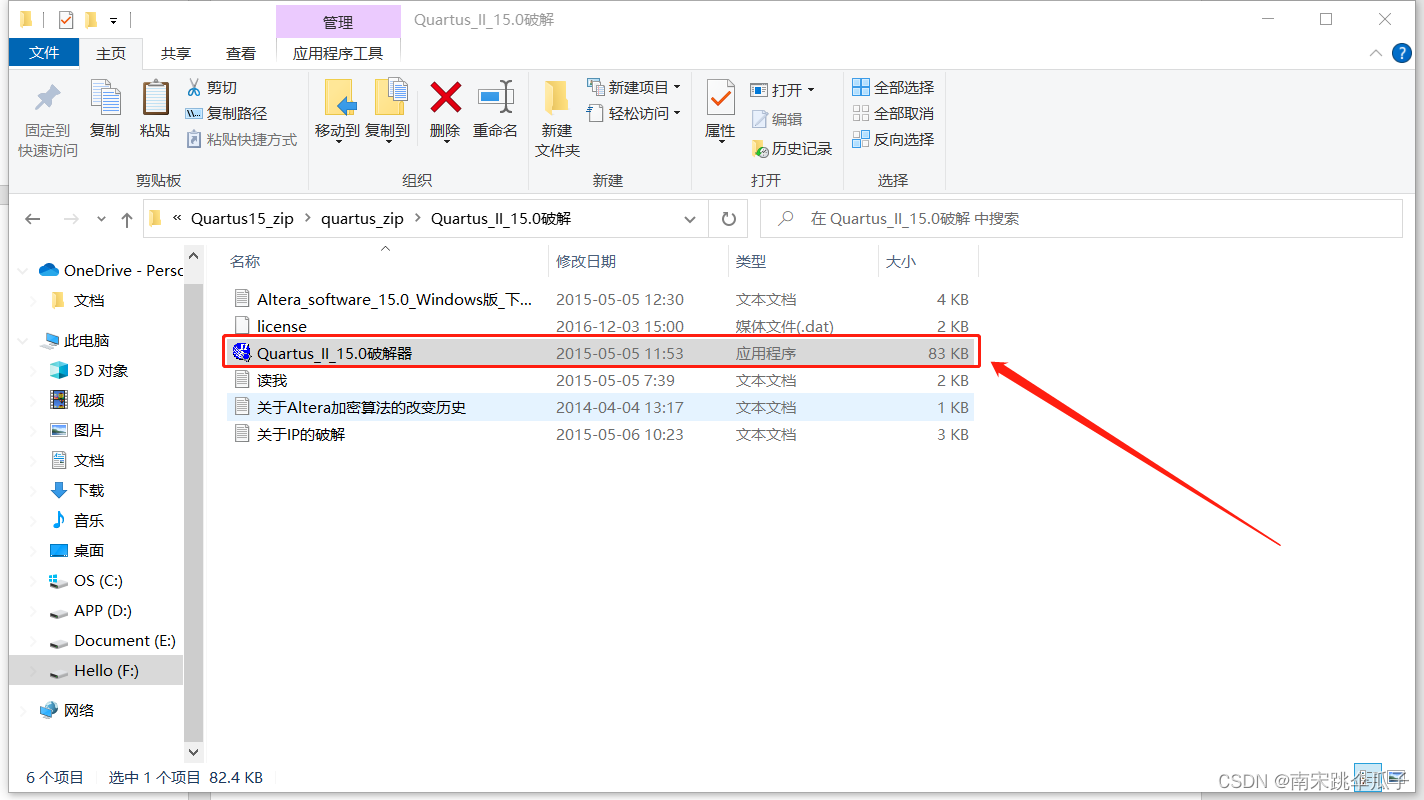Collapse the This PC (此电脑) node
The height and width of the screenshot is (800, 1424).
[23, 341]
